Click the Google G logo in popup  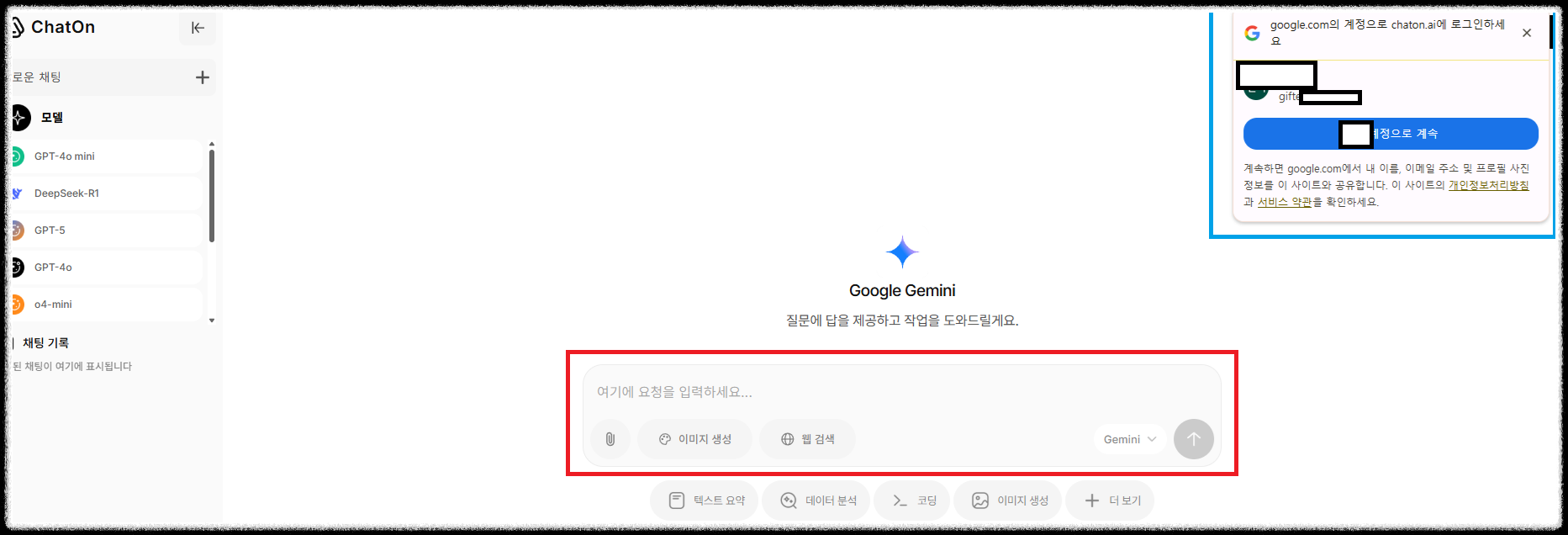point(1252,33)
